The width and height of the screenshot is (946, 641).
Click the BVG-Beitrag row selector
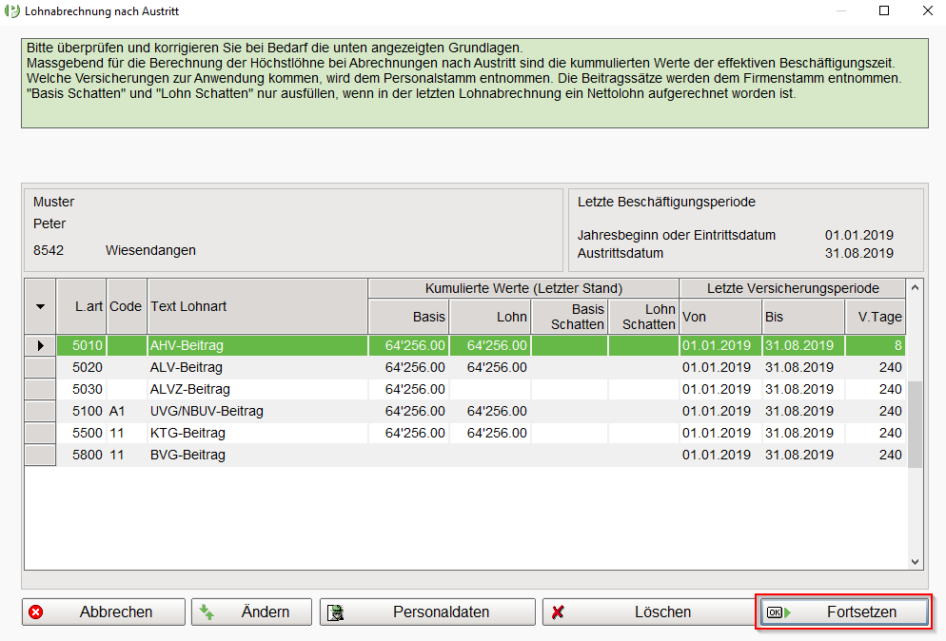tap(40, 455)
